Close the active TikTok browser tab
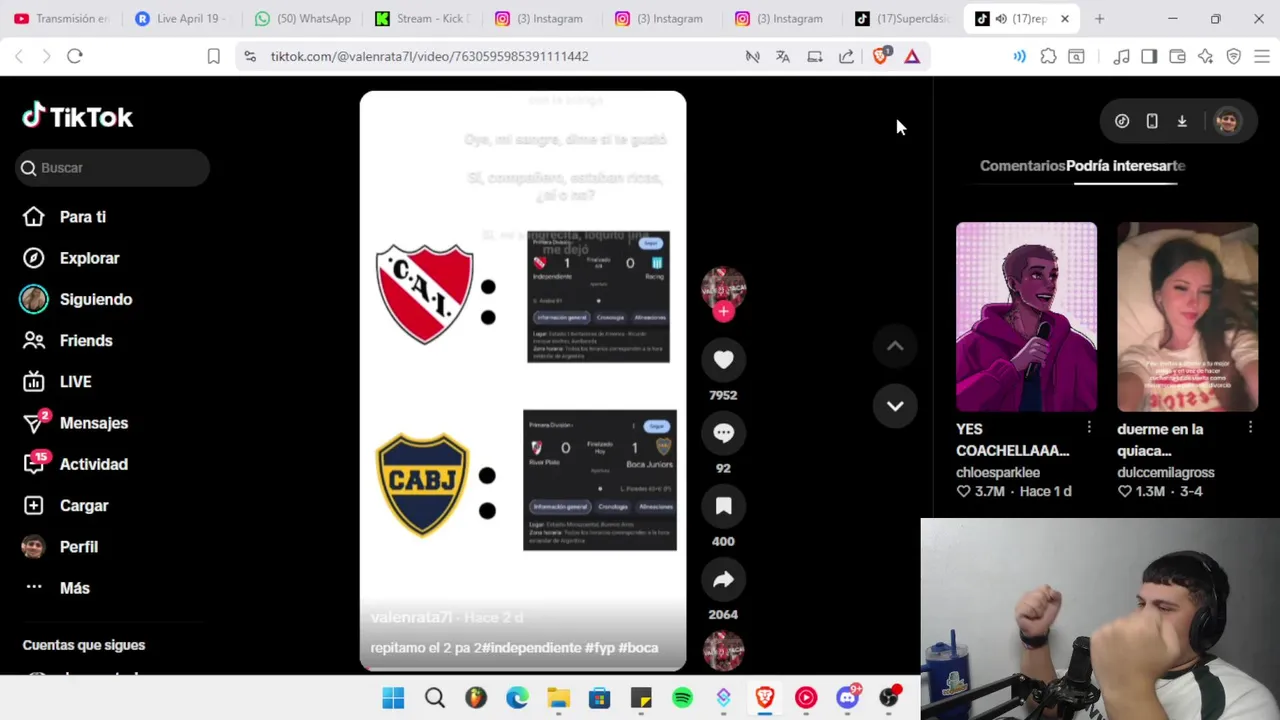Screen dimensions: 1280x720 (1065, 18)
